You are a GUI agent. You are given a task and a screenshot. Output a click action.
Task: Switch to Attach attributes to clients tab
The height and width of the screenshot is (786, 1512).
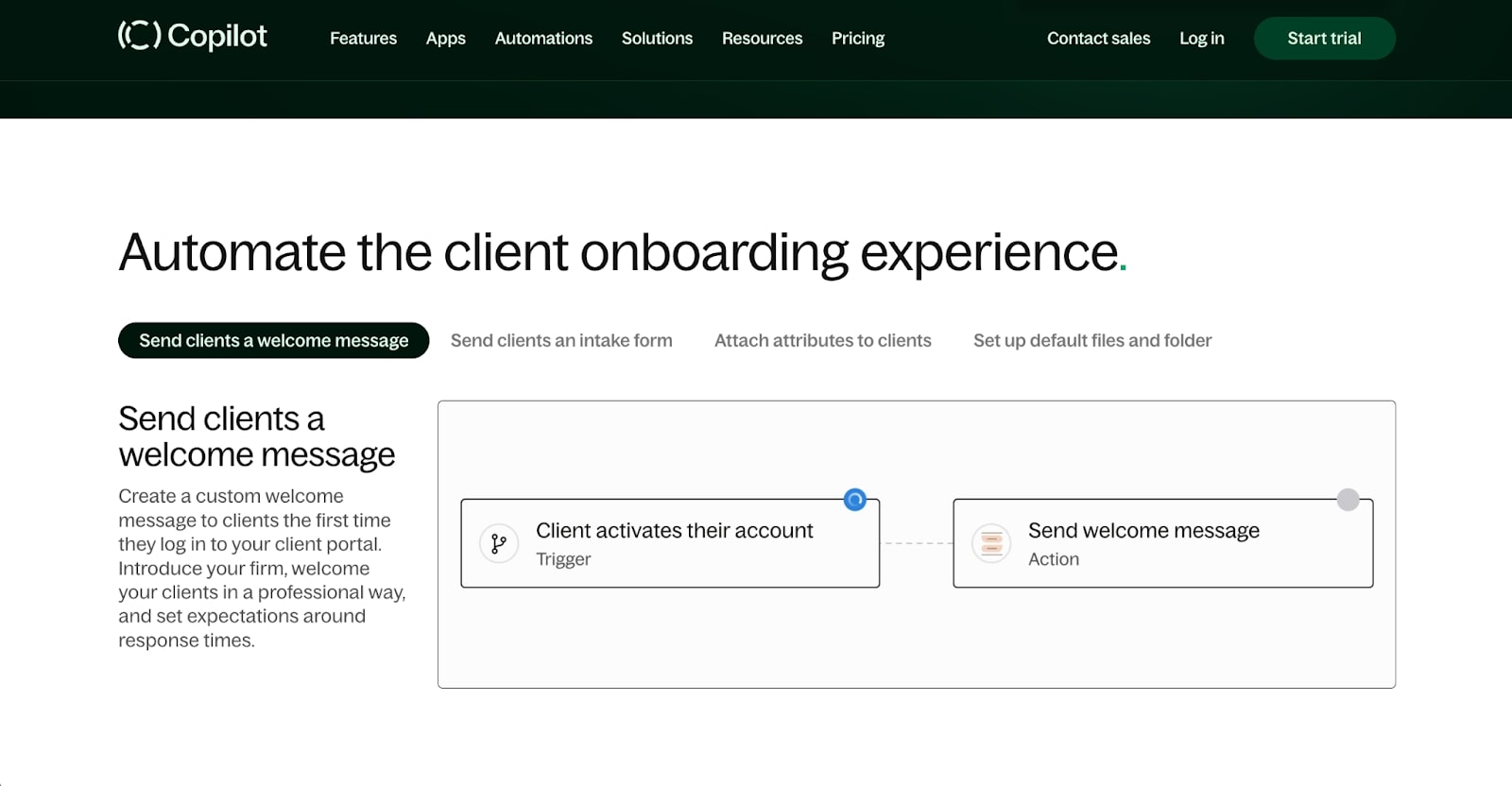(823, 340)
